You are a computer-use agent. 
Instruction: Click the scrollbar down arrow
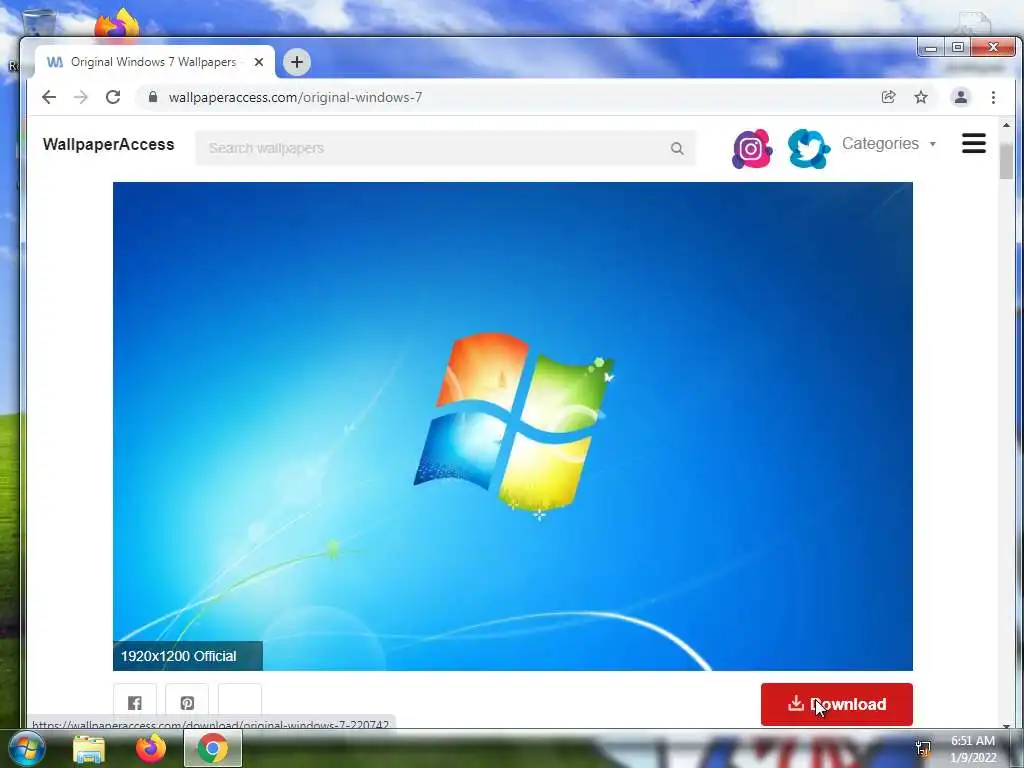tap(1006, 726)
